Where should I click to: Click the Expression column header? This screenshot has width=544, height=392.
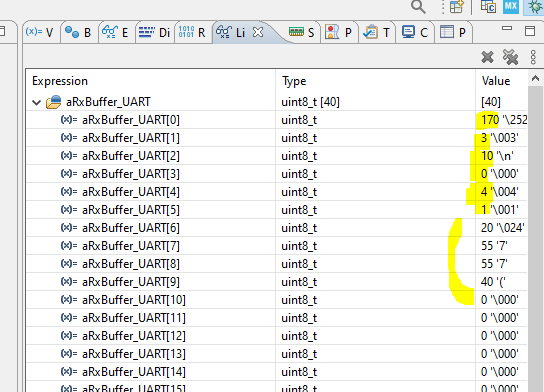[151, 81]
